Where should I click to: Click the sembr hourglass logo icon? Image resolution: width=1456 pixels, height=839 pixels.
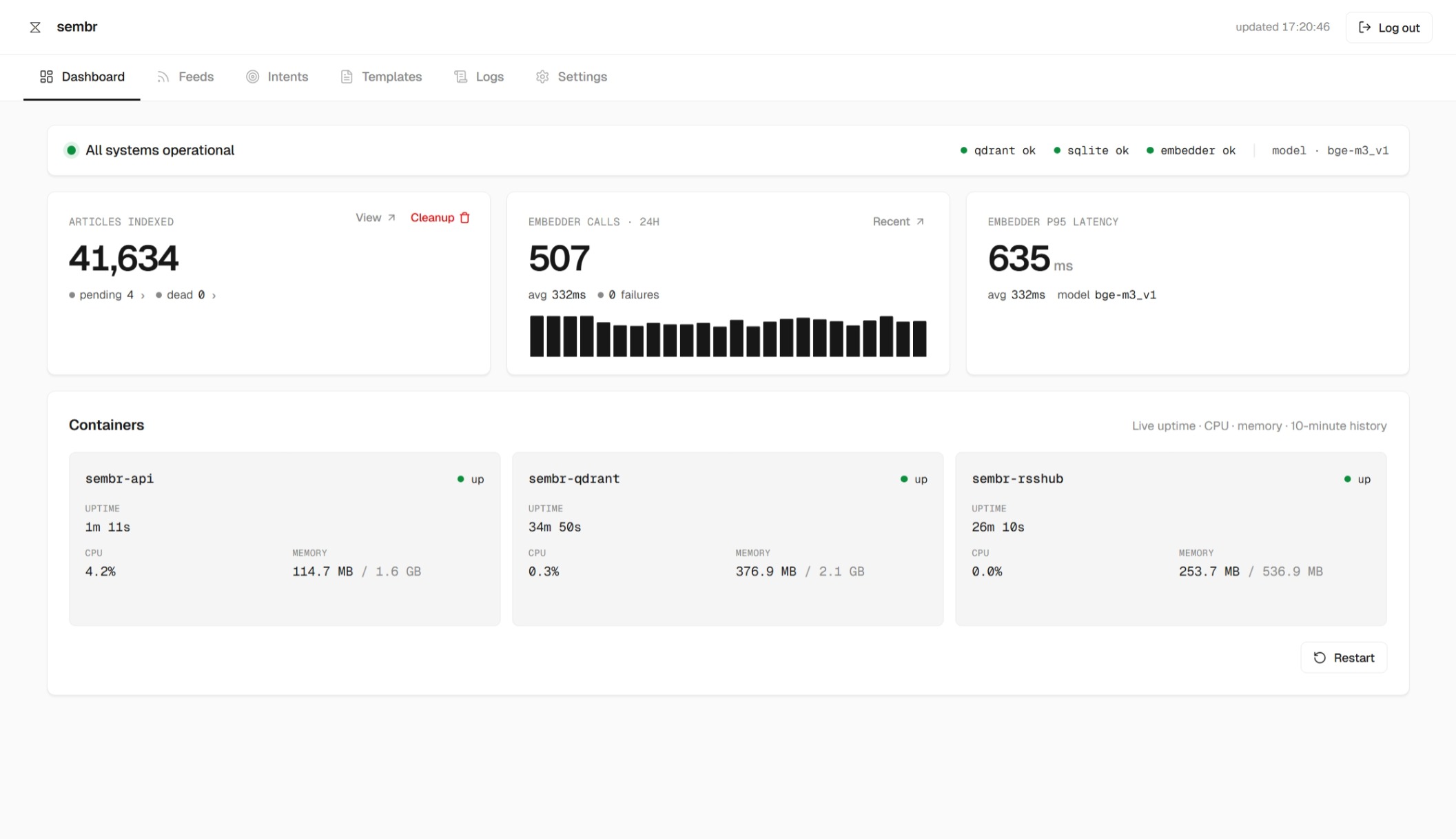(35, 27)
